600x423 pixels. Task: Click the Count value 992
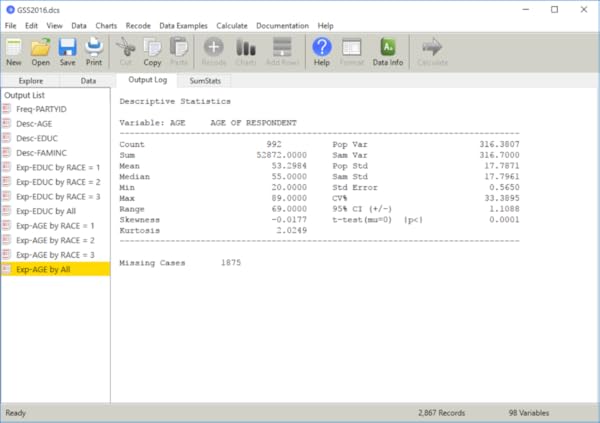274,144
